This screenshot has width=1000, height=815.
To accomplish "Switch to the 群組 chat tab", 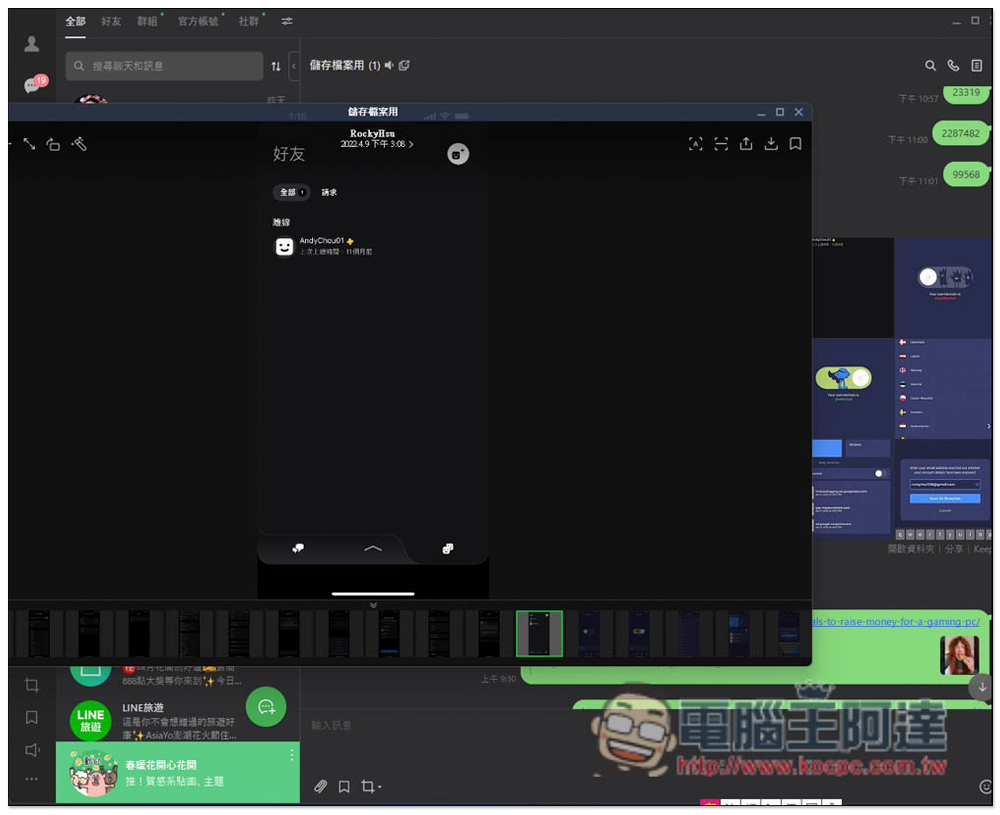I will pos(147,21).
